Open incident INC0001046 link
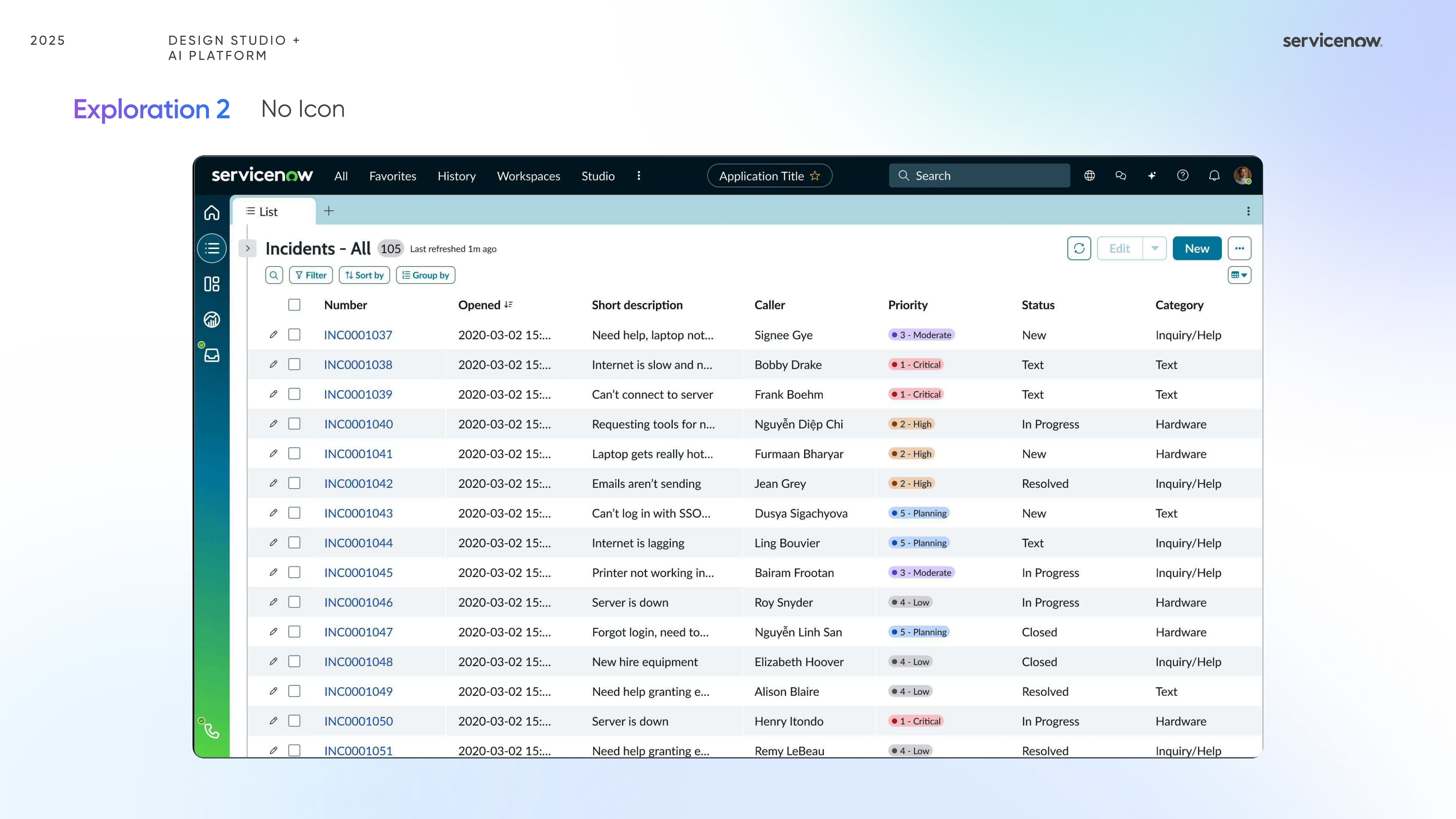 (358, 602)
